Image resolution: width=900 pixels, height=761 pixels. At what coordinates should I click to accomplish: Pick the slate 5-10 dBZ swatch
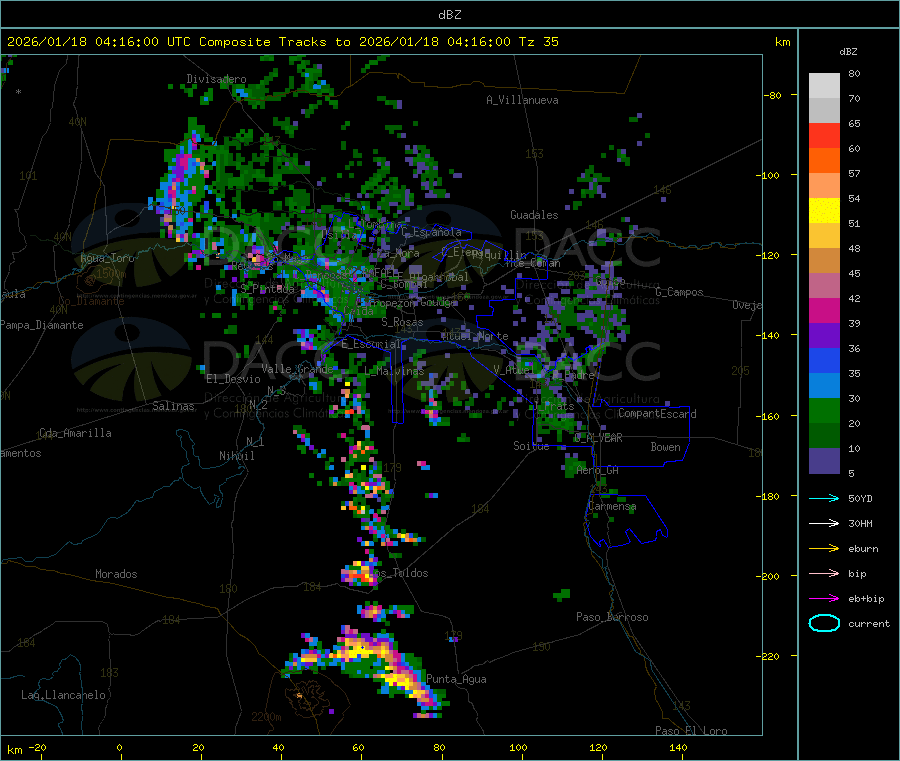tap(824, 461)
